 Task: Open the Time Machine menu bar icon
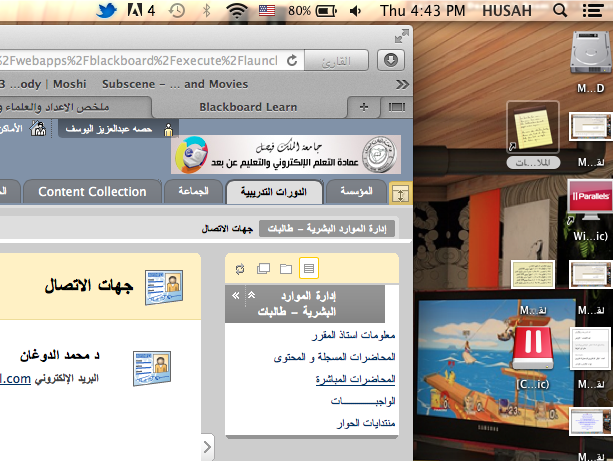click(176, 11)
